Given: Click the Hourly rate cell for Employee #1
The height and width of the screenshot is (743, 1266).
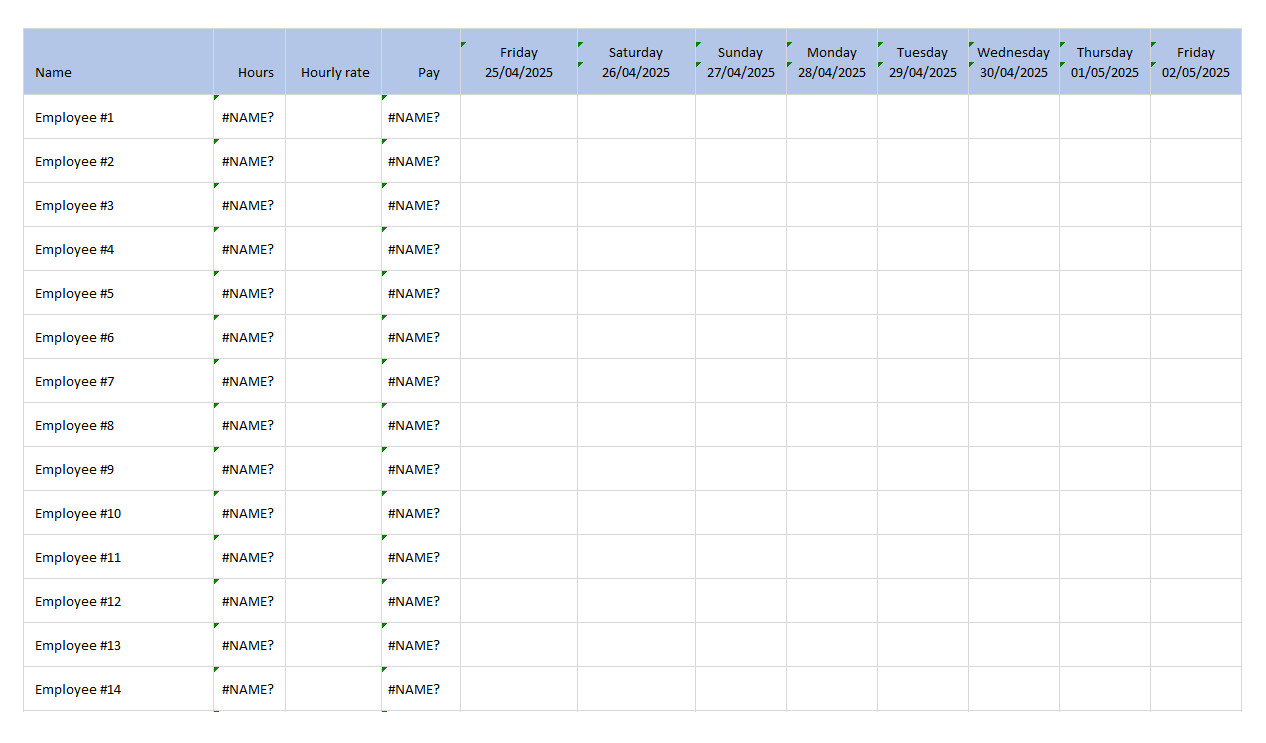Looking at the screenshot, I should [333, 117].
